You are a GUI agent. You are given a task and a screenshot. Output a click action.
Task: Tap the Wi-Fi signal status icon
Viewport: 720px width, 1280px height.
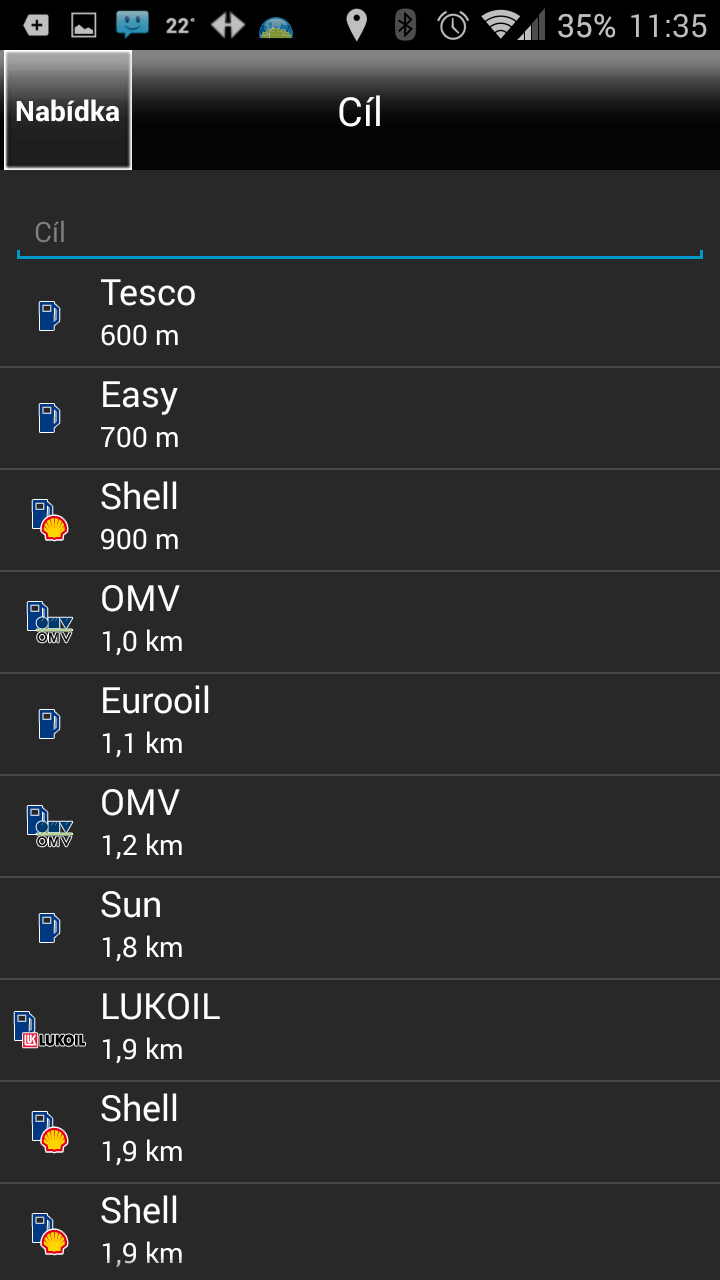coord(499,25)
